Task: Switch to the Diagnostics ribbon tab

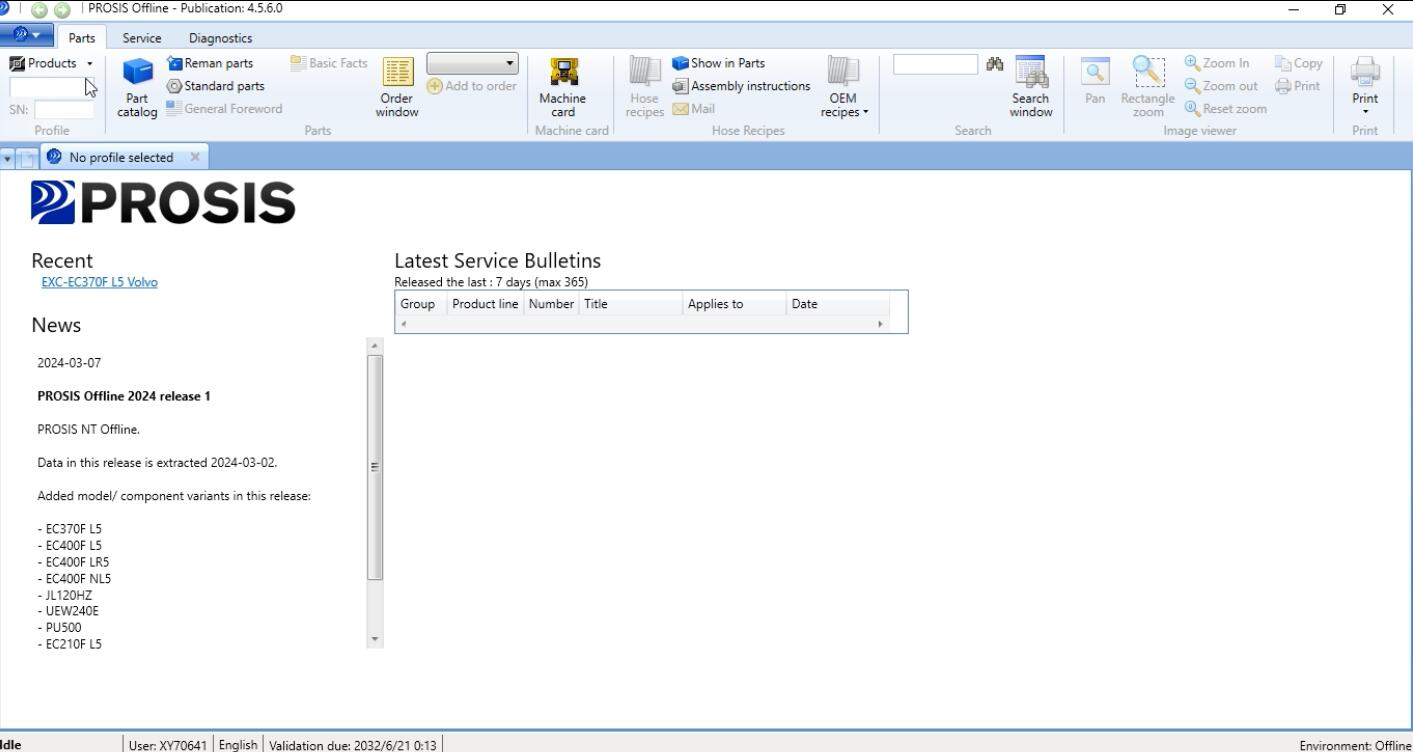Action: tap(220, 38)
